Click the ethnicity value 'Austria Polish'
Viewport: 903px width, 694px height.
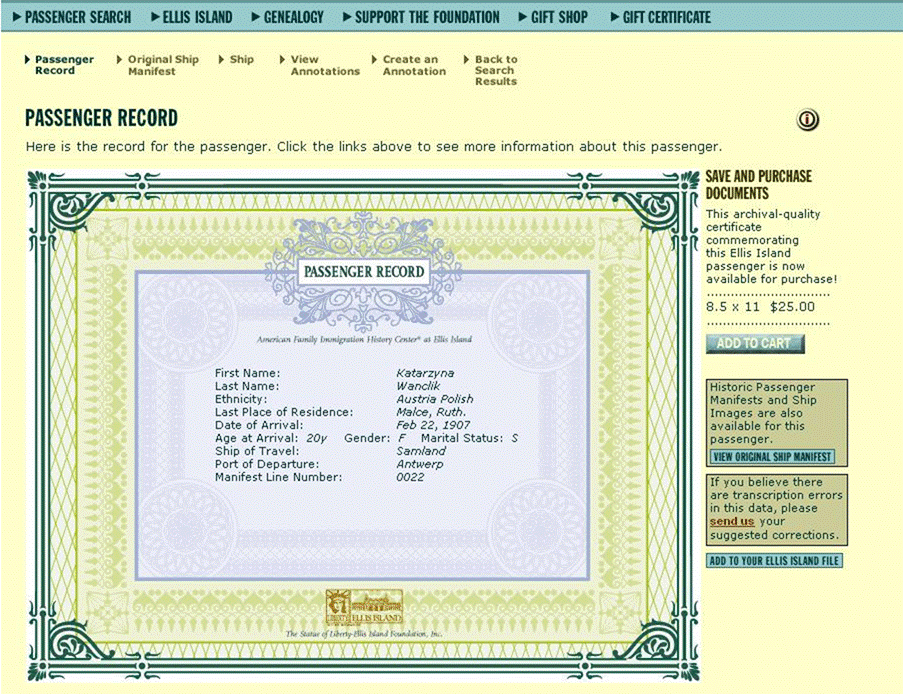coord(435,399)
